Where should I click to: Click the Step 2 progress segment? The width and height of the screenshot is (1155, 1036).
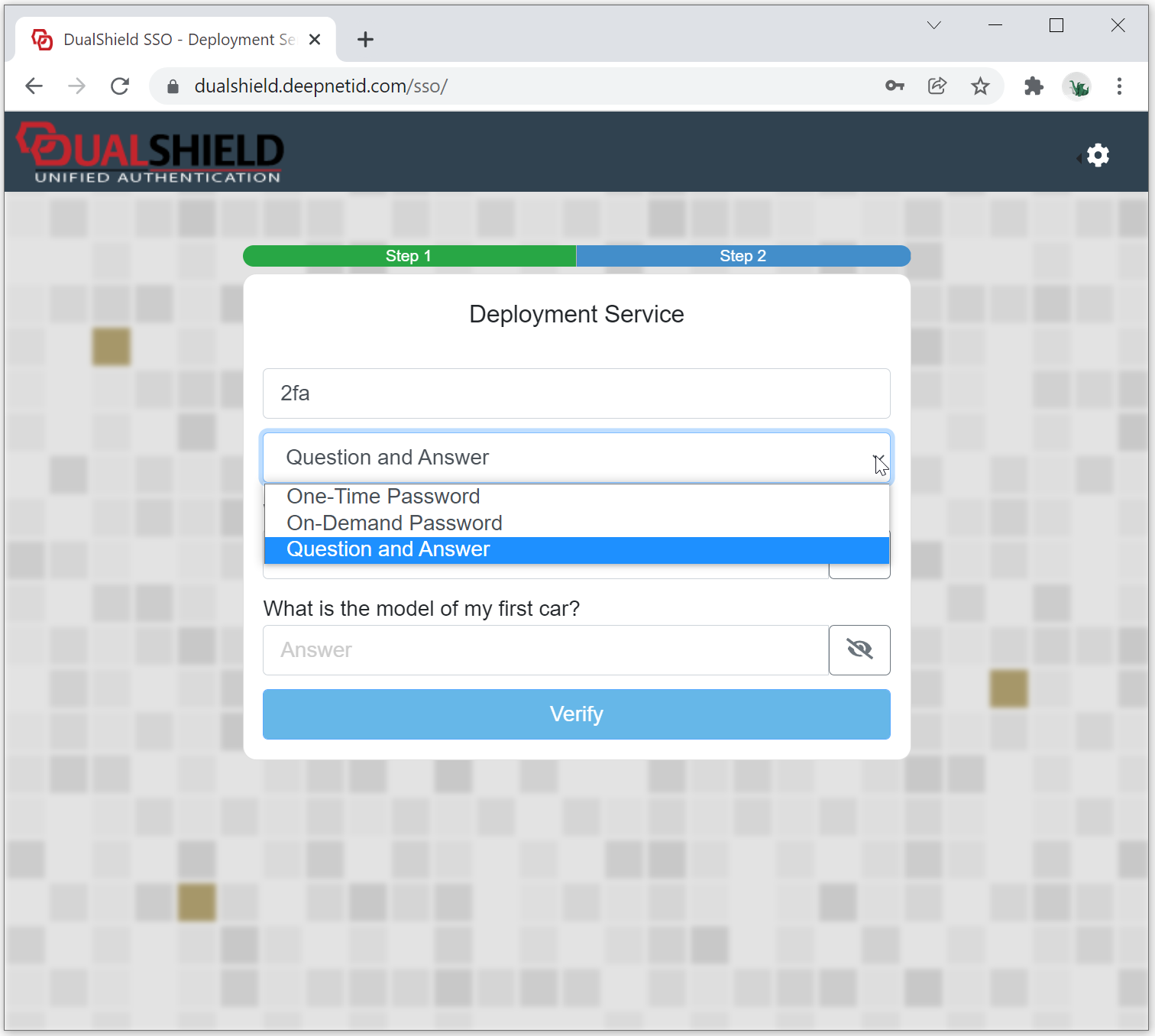point(742,256)
